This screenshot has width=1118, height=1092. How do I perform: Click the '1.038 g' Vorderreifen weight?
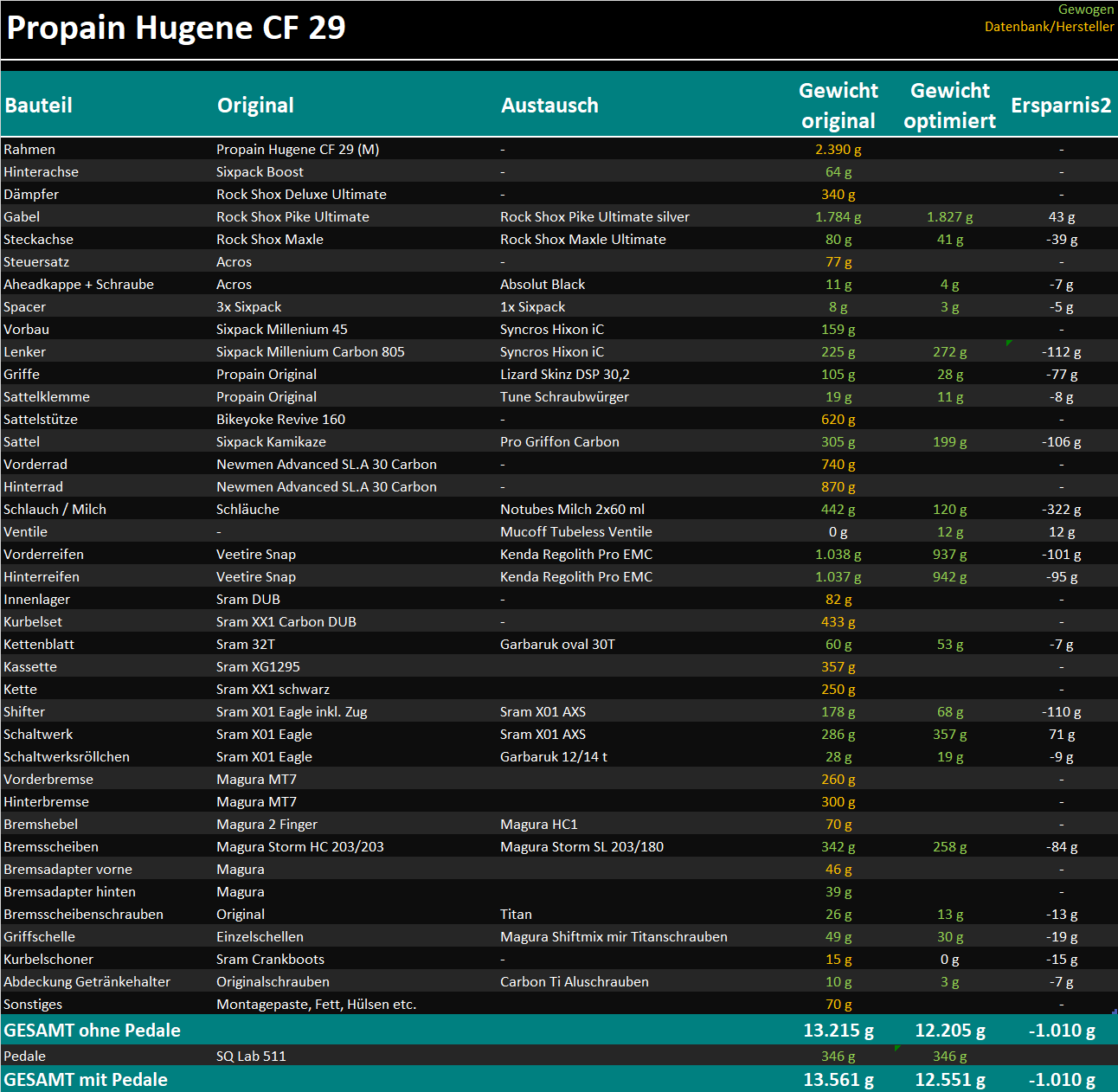point(838,555)
